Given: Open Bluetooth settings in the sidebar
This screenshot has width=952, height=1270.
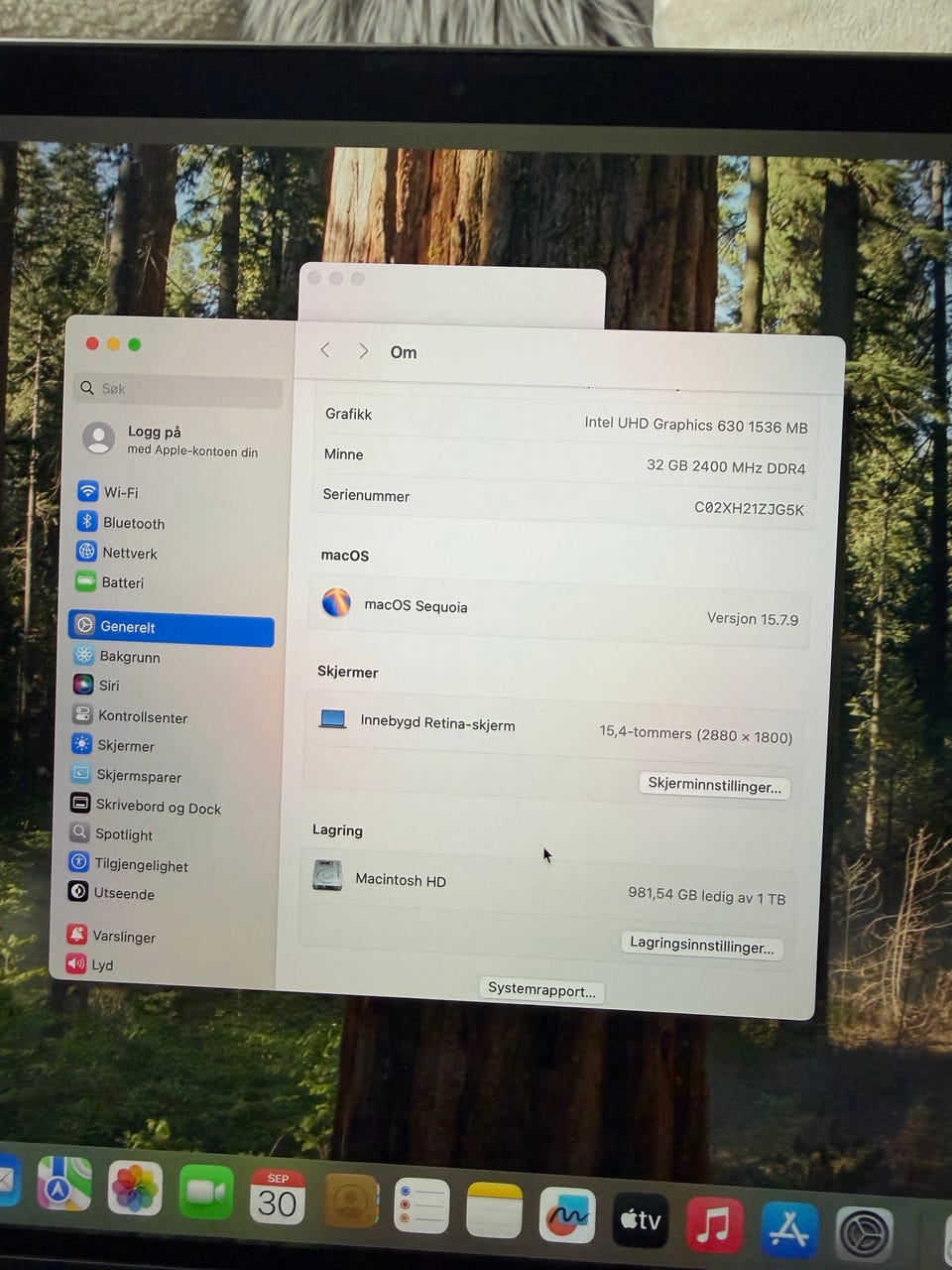Looking at the screenshot, I should (121, 522).
